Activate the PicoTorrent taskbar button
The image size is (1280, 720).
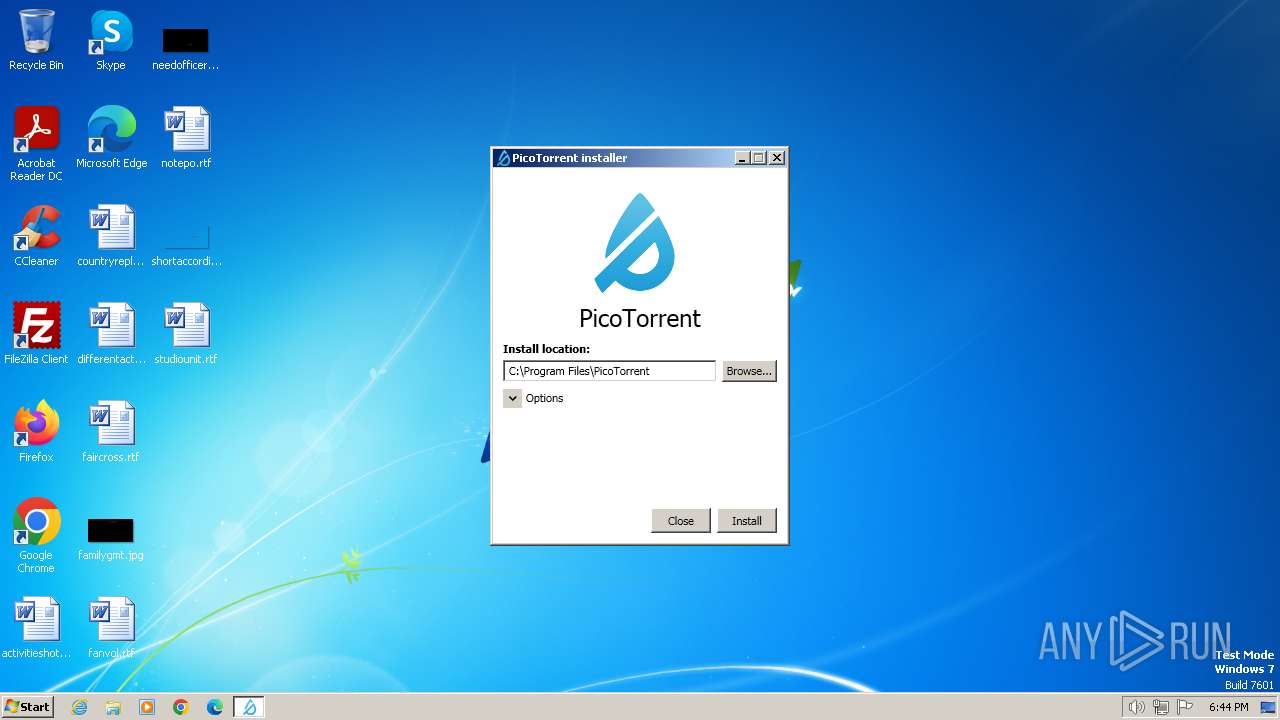click(249, 707)
